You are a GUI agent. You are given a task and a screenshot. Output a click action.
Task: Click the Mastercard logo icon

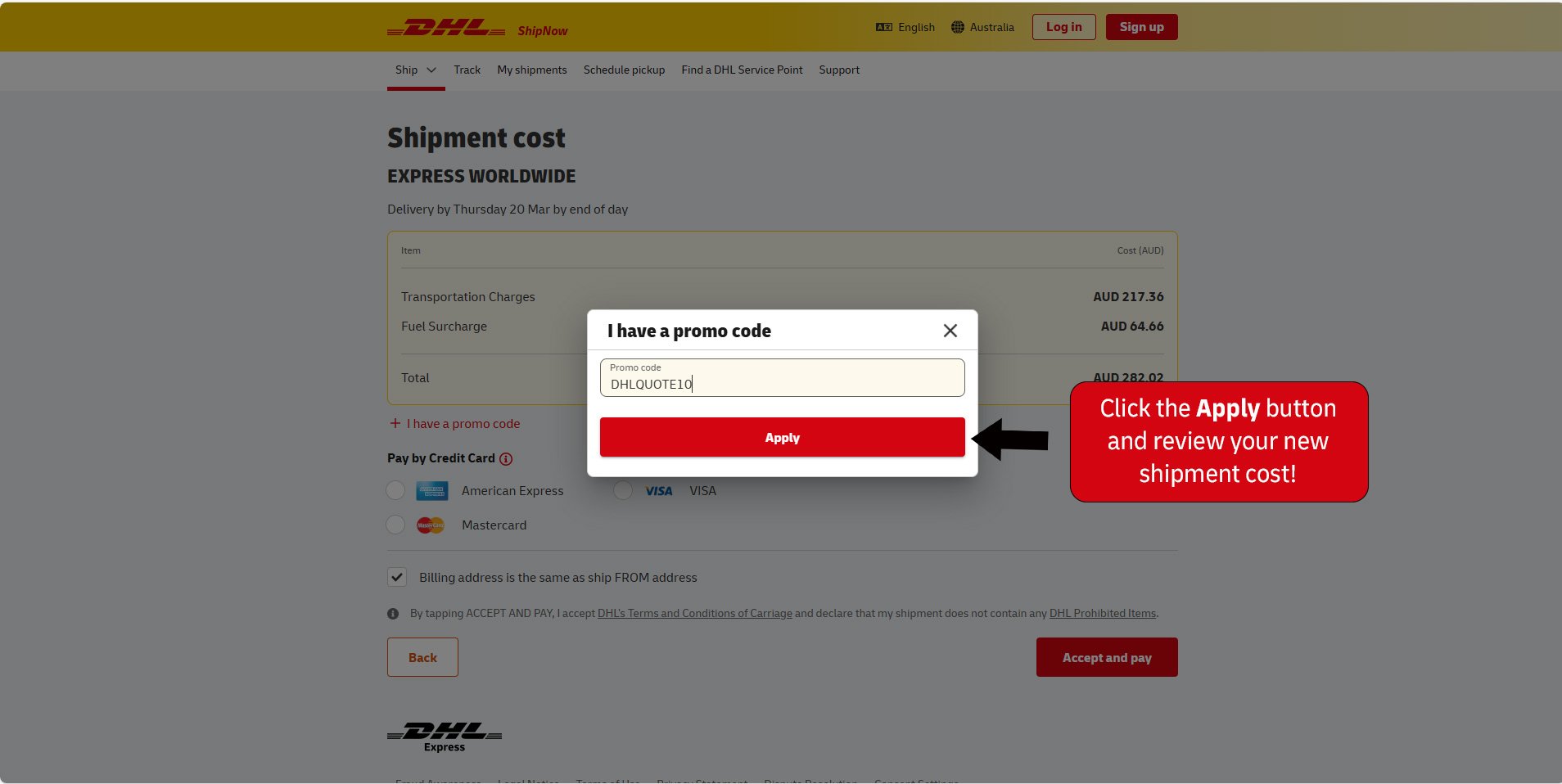(431, 525)
